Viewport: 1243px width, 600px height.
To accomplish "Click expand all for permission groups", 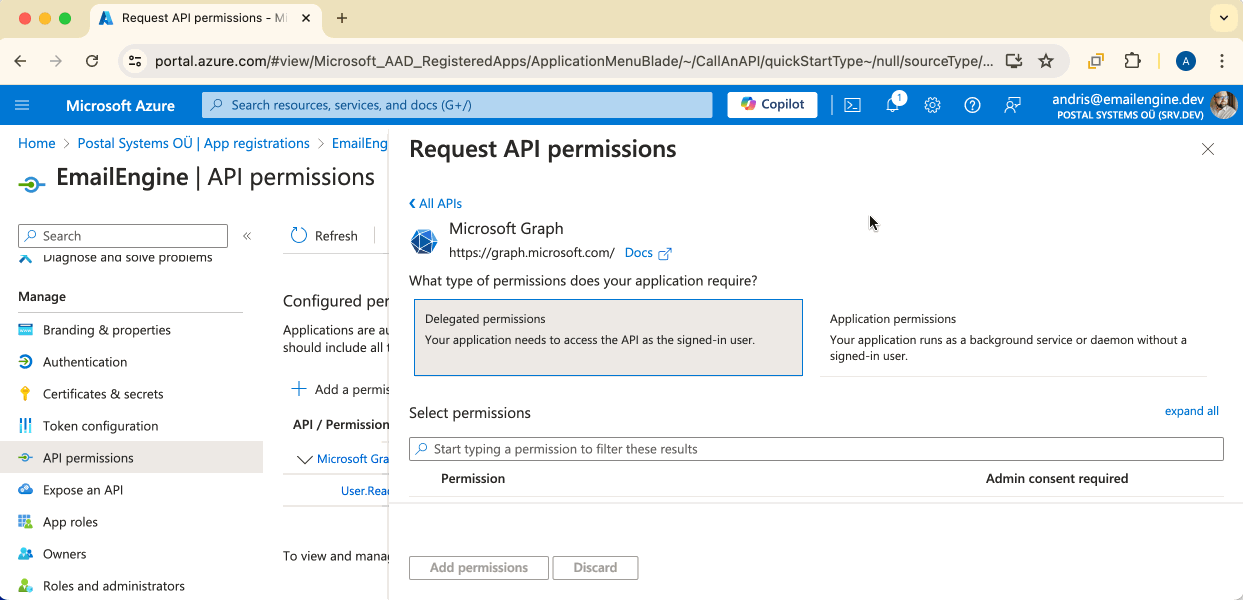I will [1191, 410].
